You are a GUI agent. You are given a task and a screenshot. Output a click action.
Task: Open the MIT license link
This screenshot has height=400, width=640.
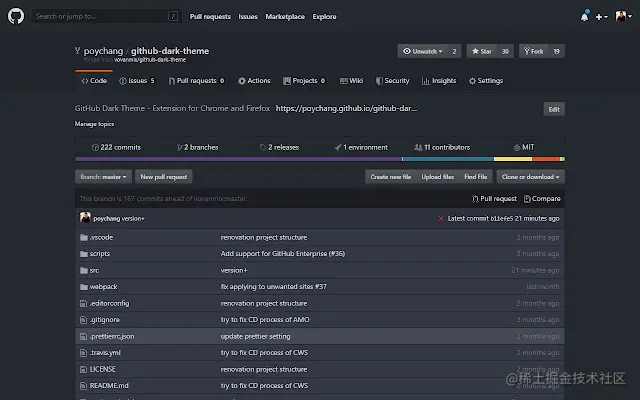coord(524,147)
